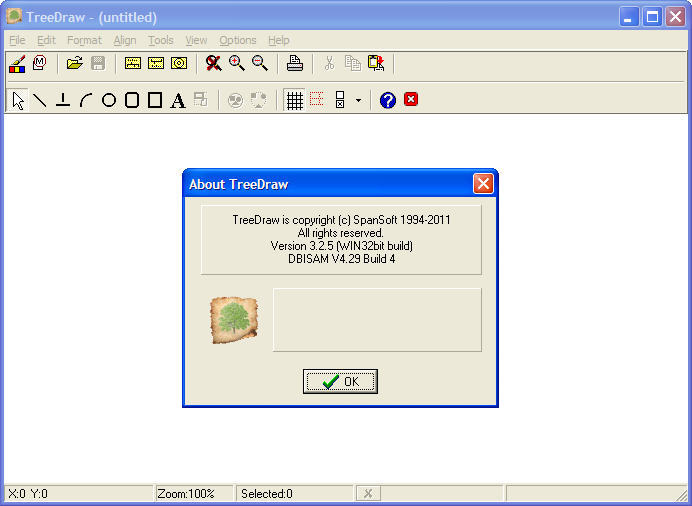Maximize the TreeDraw main window
This screenshot has height=506, width=692.
[x=652, y=17]
